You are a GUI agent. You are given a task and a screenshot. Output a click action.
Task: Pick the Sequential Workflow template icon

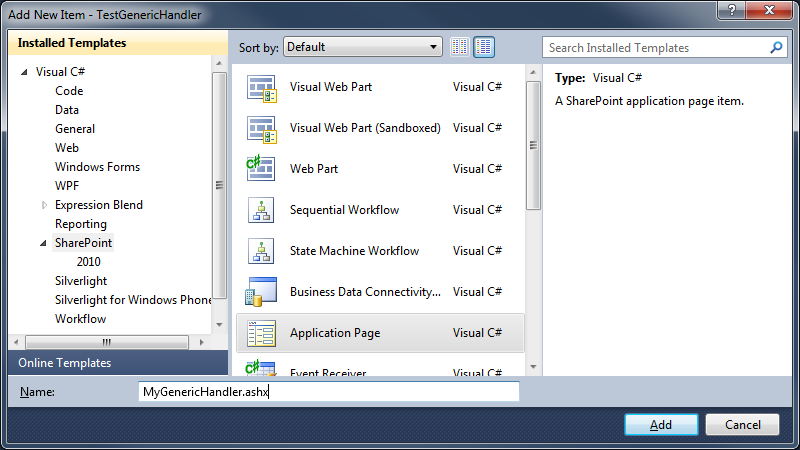pos(261,210)
